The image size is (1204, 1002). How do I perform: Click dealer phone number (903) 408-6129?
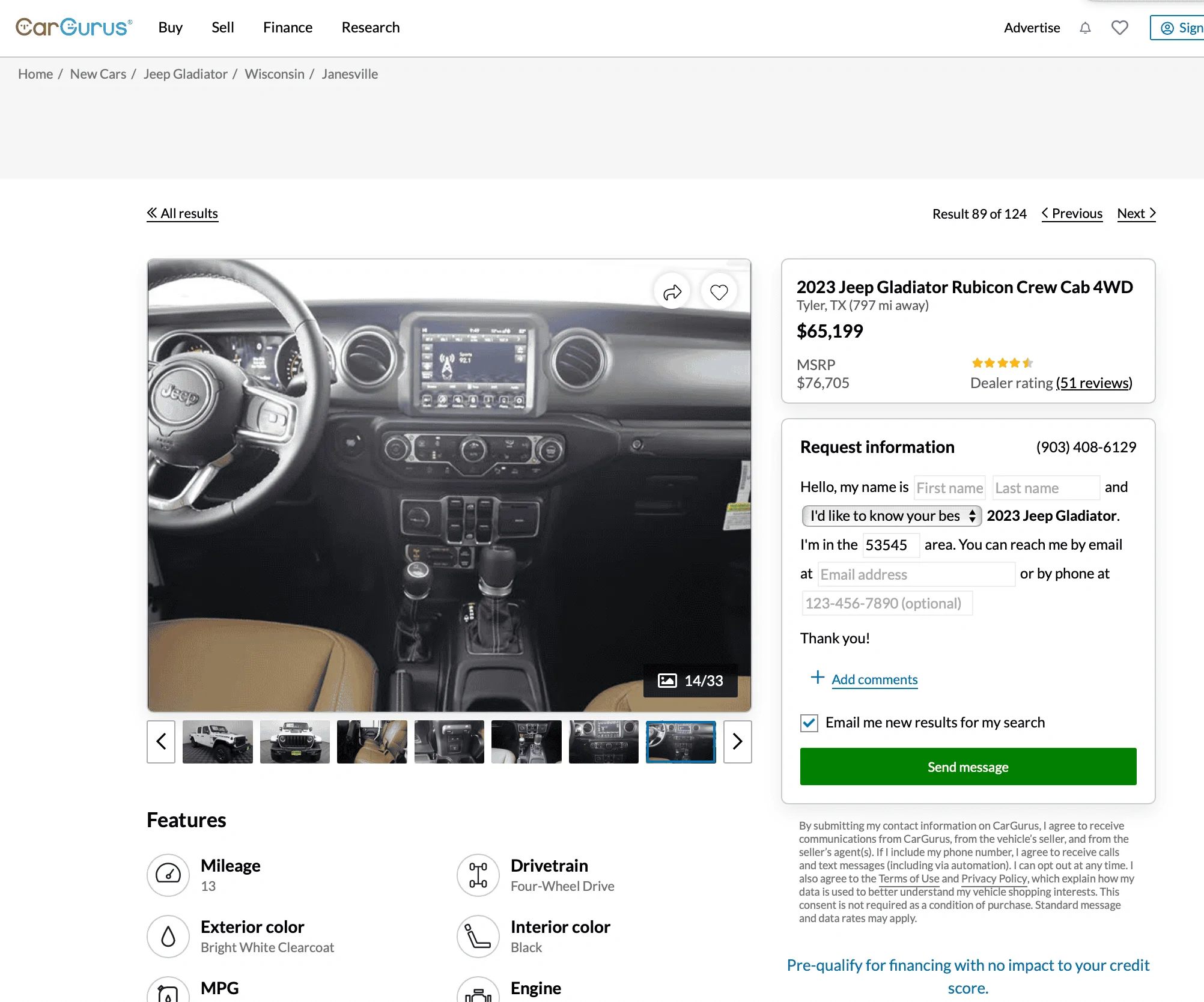click(x=1086, y=448)
